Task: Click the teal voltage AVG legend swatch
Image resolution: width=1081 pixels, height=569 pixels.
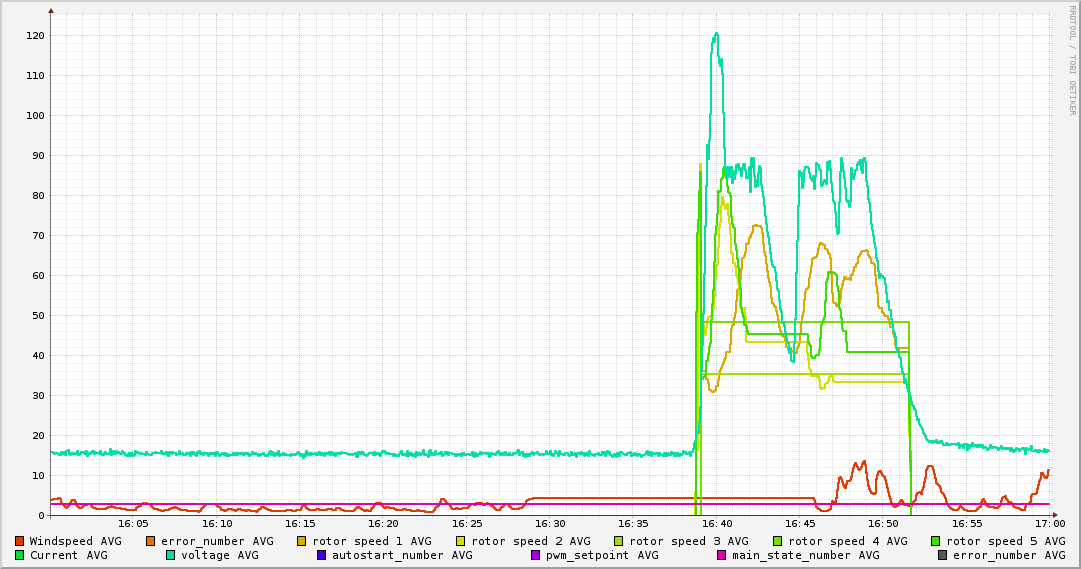Action: [170, 555]
